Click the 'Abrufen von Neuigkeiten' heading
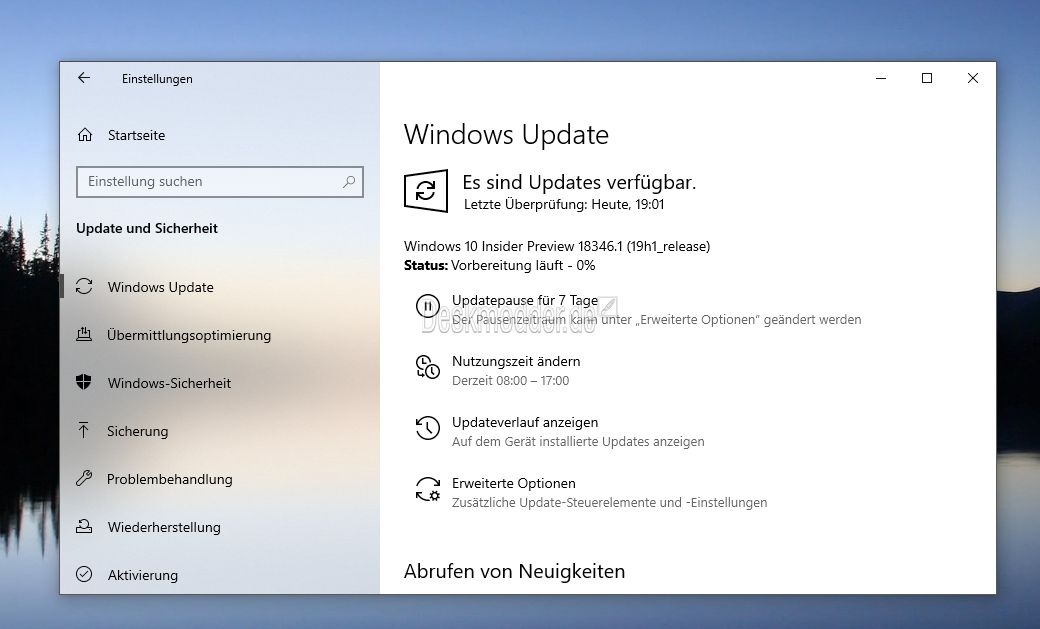1040x629 pixels. 514,571
